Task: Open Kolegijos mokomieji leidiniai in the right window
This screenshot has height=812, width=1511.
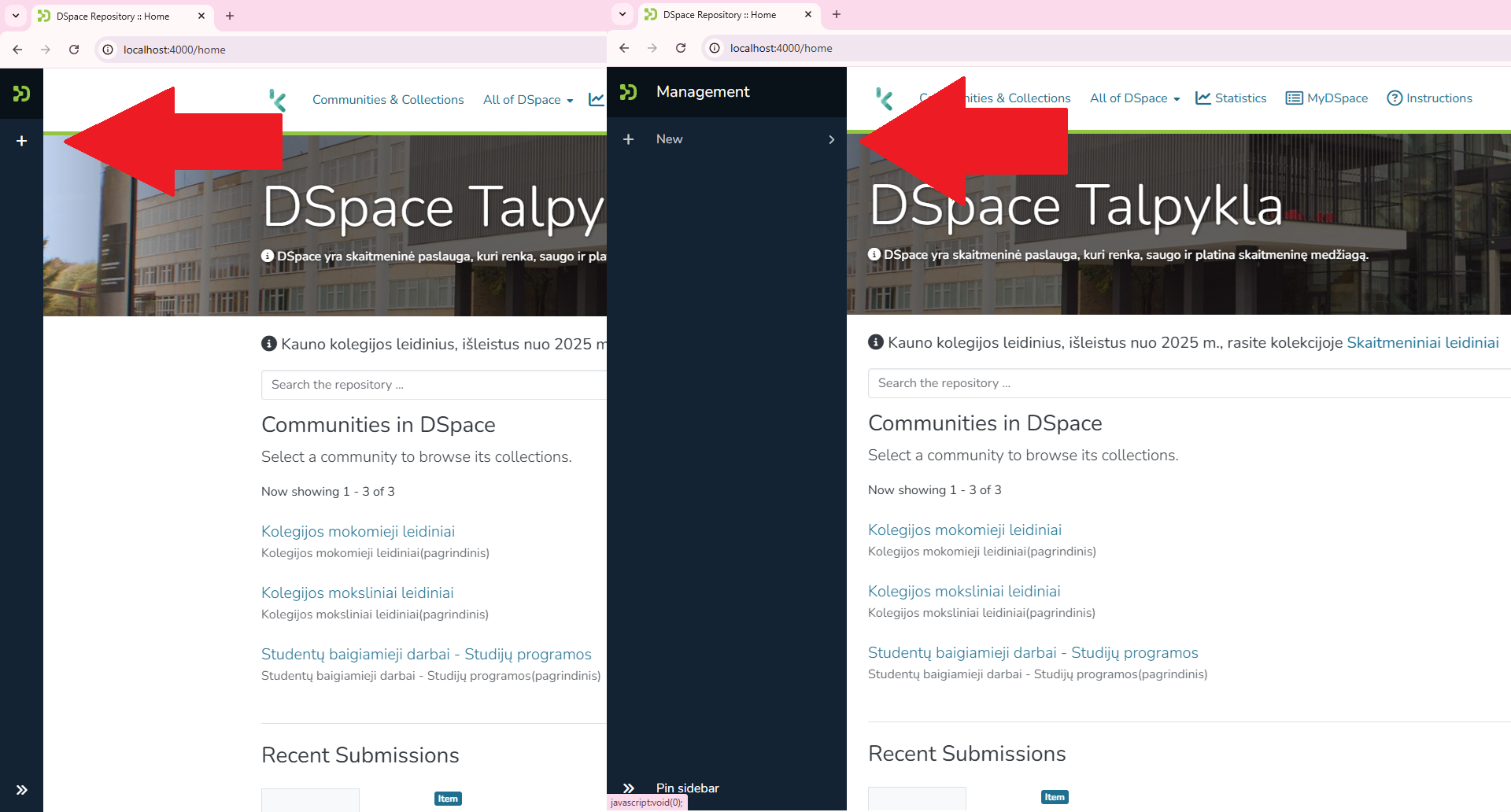Action: 965,530
